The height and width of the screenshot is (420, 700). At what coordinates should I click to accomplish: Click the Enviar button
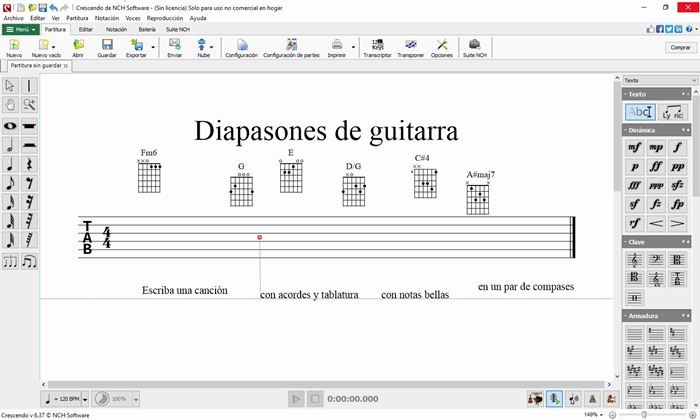(175, 48)
